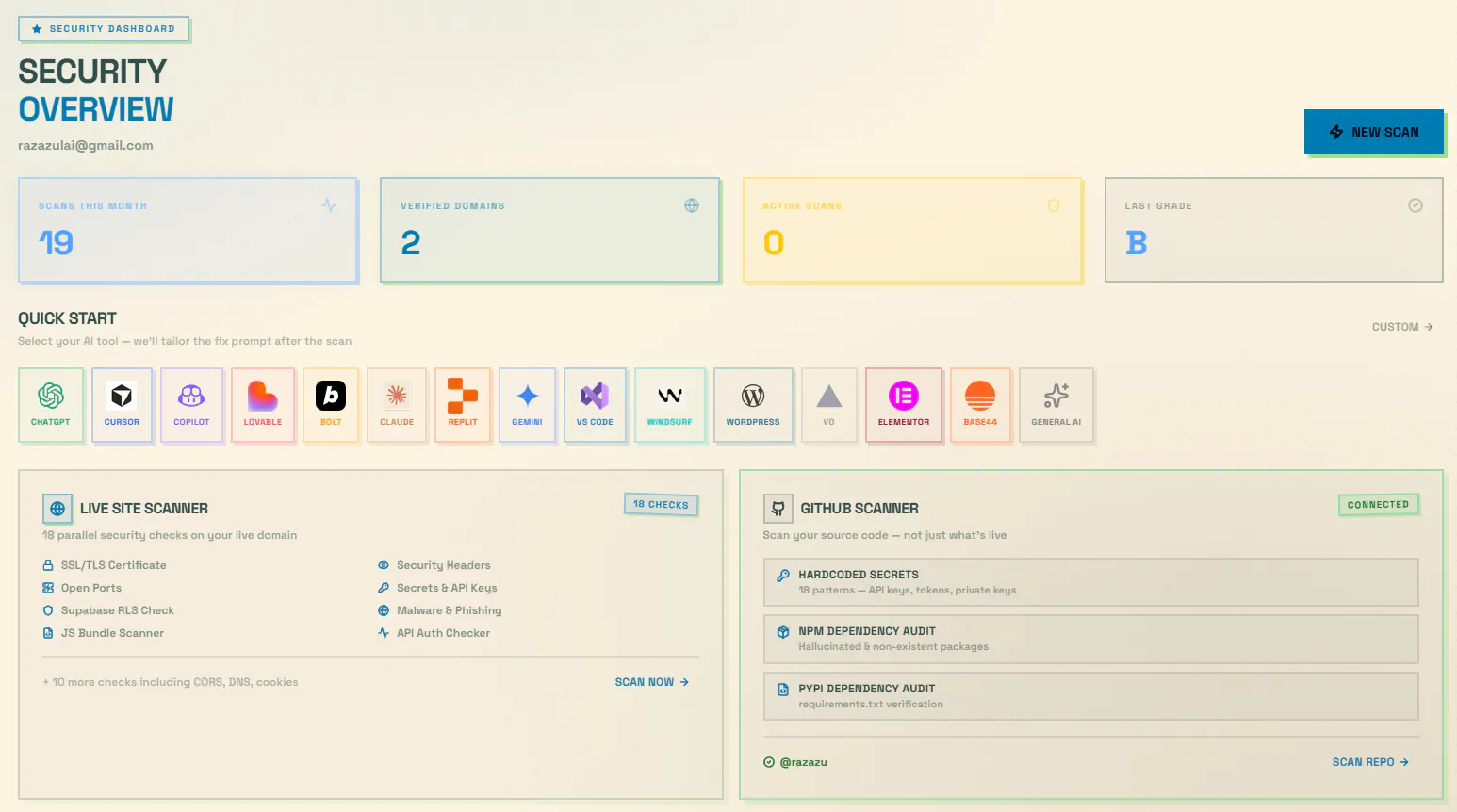Pick the WordPress tool tile

pos(753,405)
